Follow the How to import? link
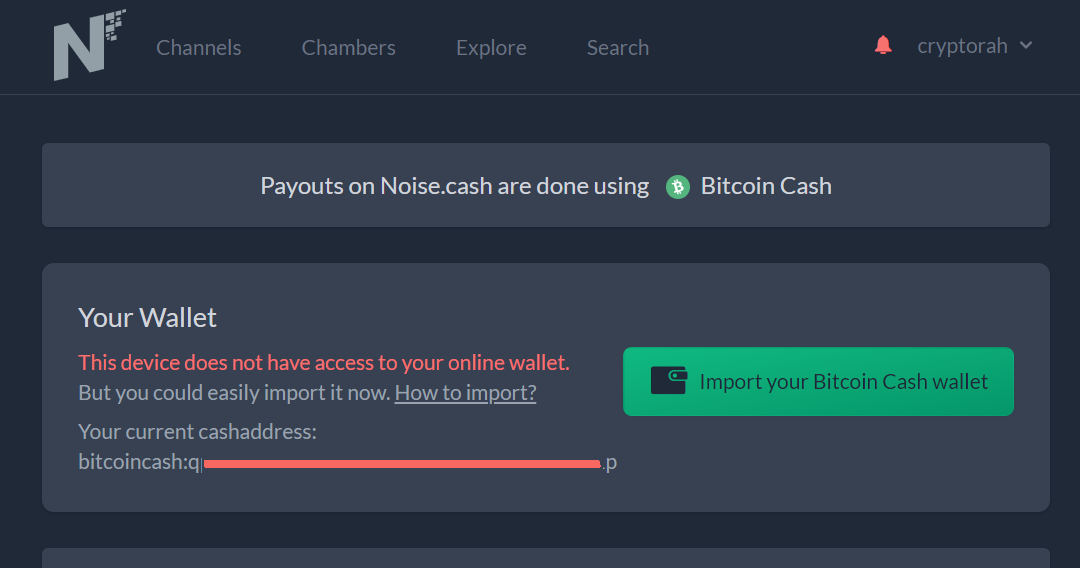The image size is (1080, 568). point(466,392)
